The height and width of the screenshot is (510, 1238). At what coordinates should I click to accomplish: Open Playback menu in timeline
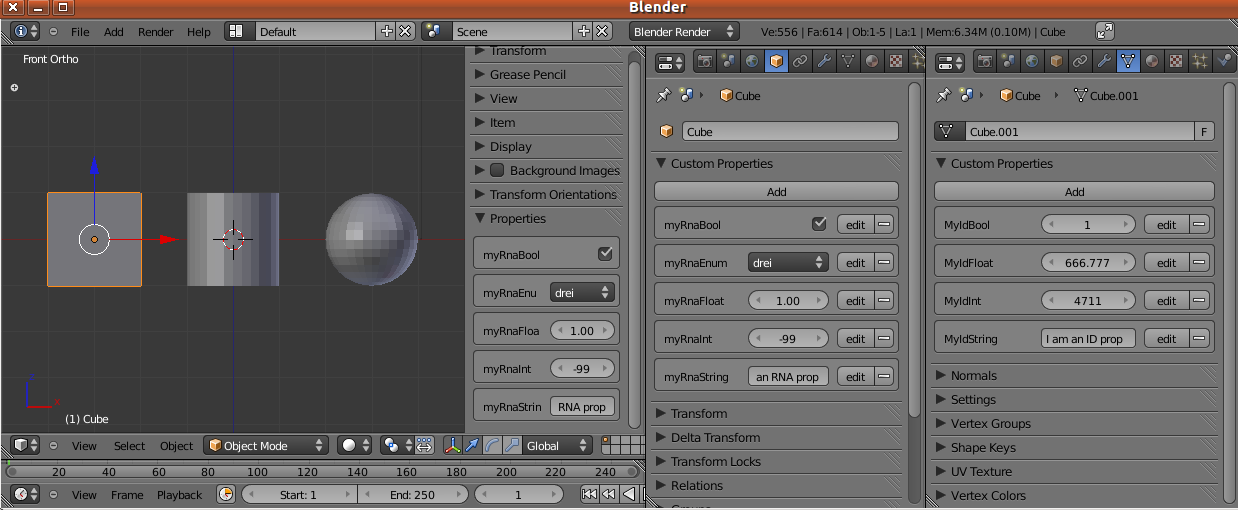coord(179,494)
